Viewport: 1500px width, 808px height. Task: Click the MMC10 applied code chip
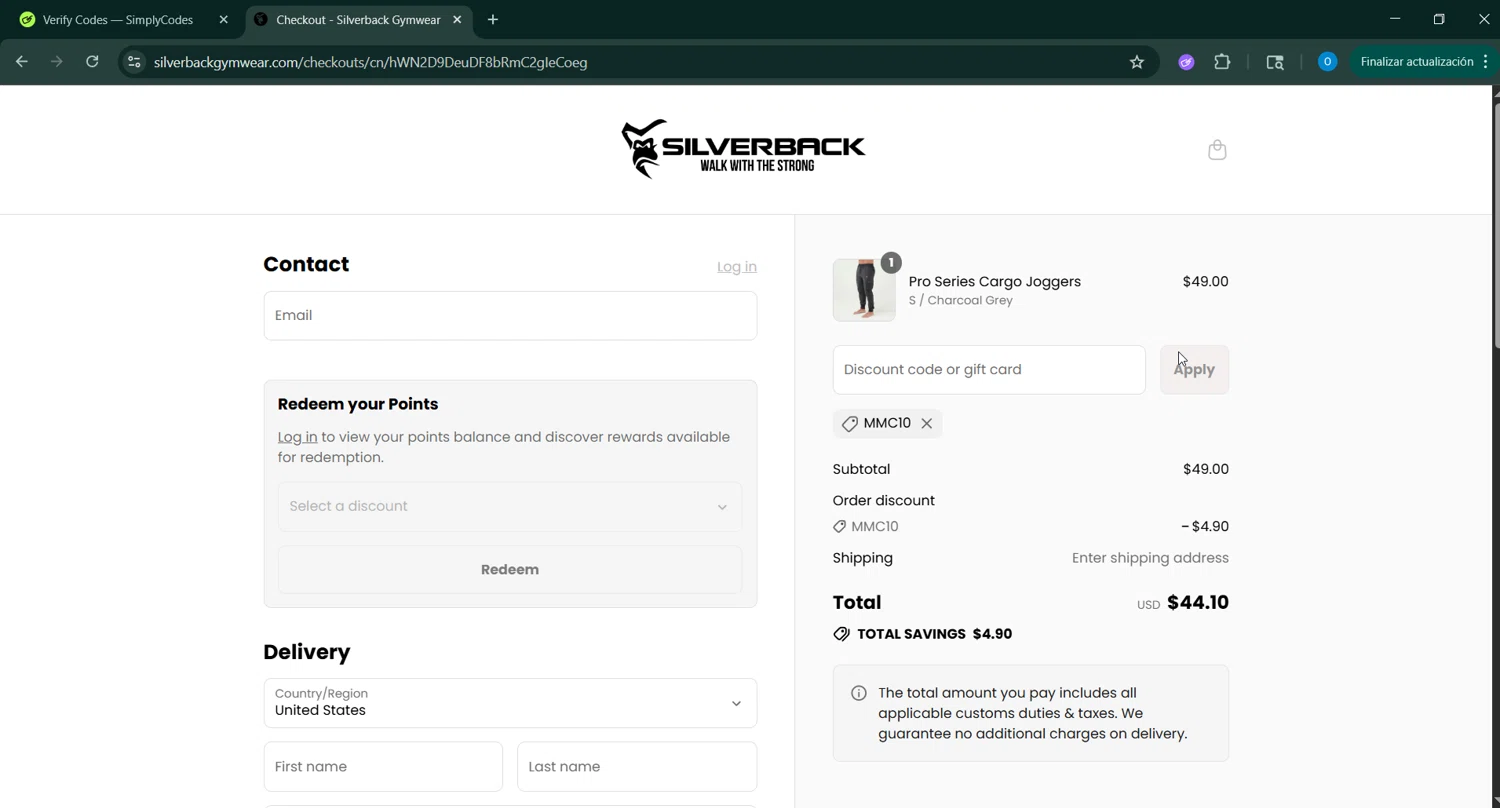point(887,423)
